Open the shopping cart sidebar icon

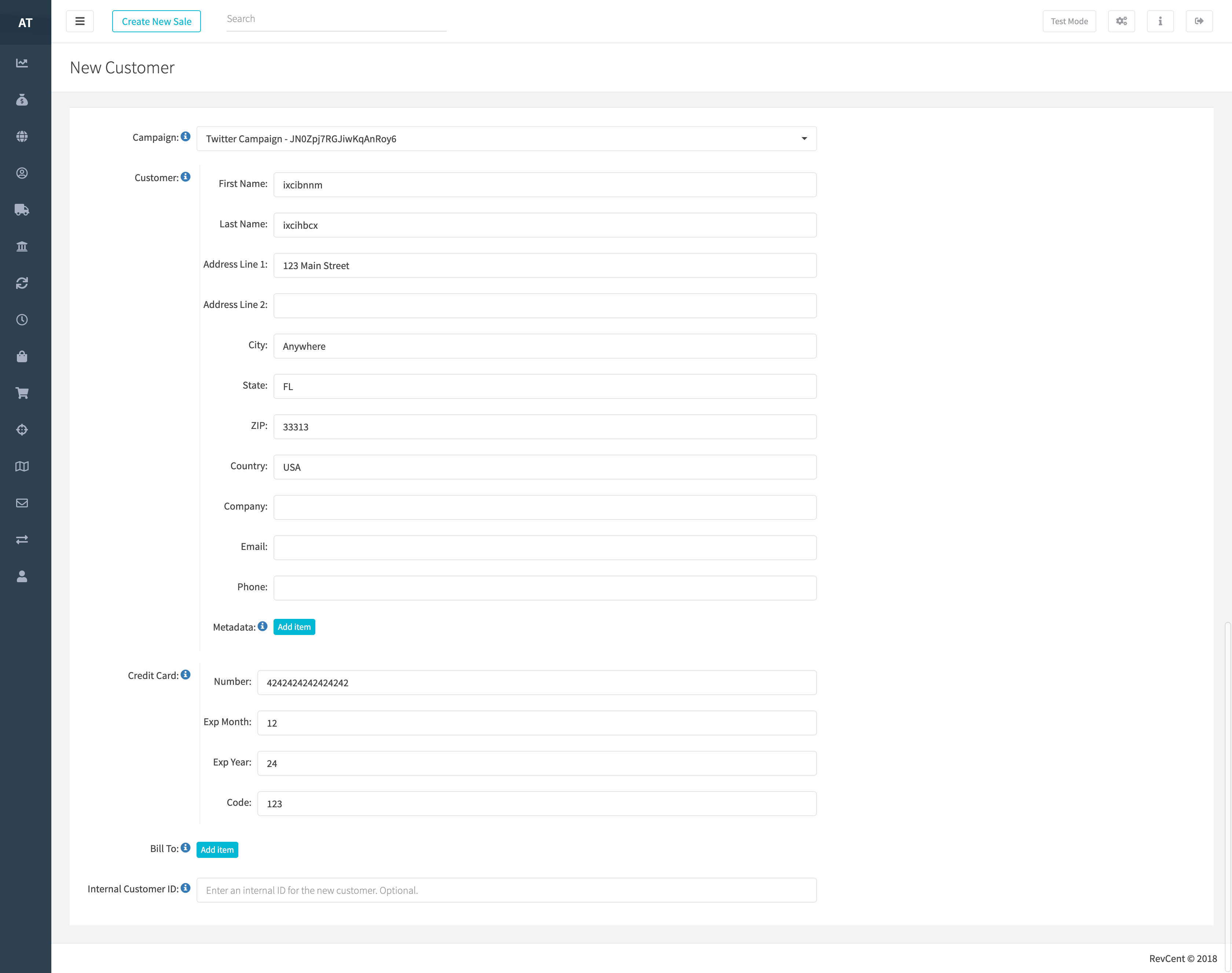click(x=22, y=393)
